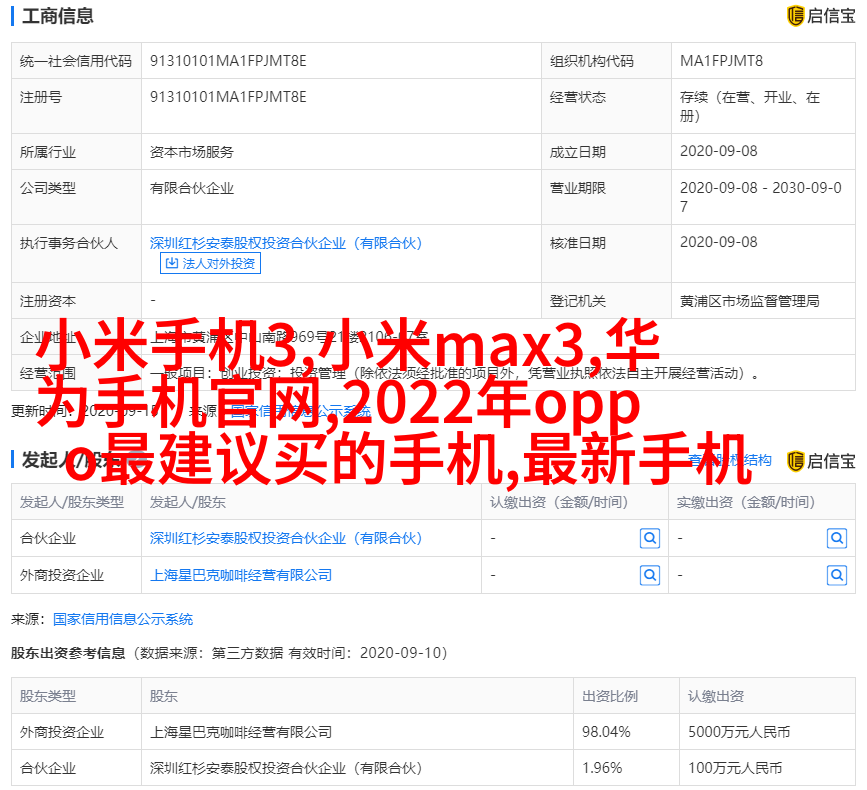
Task: Select registration number value in 注册号 row
Action: (228, 97)
